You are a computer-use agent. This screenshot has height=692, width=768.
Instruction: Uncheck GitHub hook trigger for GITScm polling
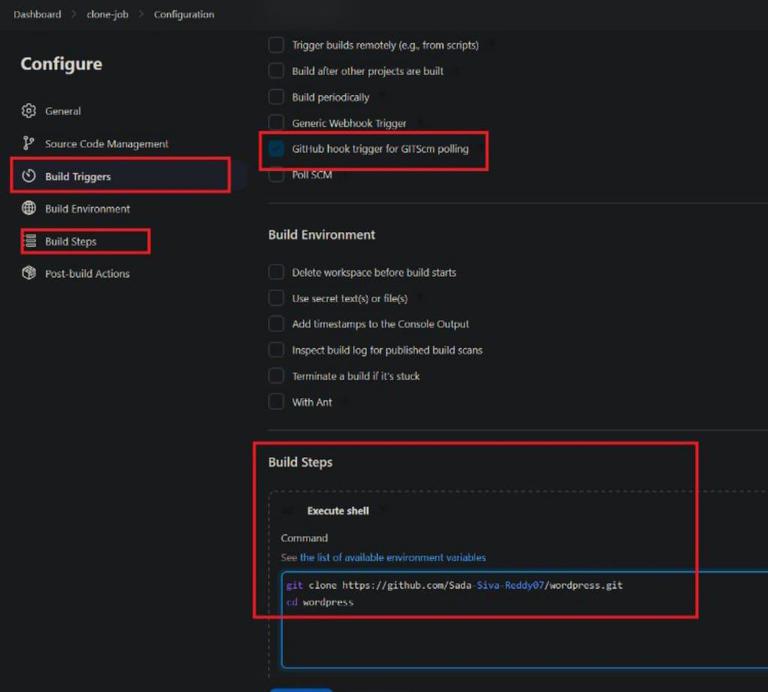276,149
